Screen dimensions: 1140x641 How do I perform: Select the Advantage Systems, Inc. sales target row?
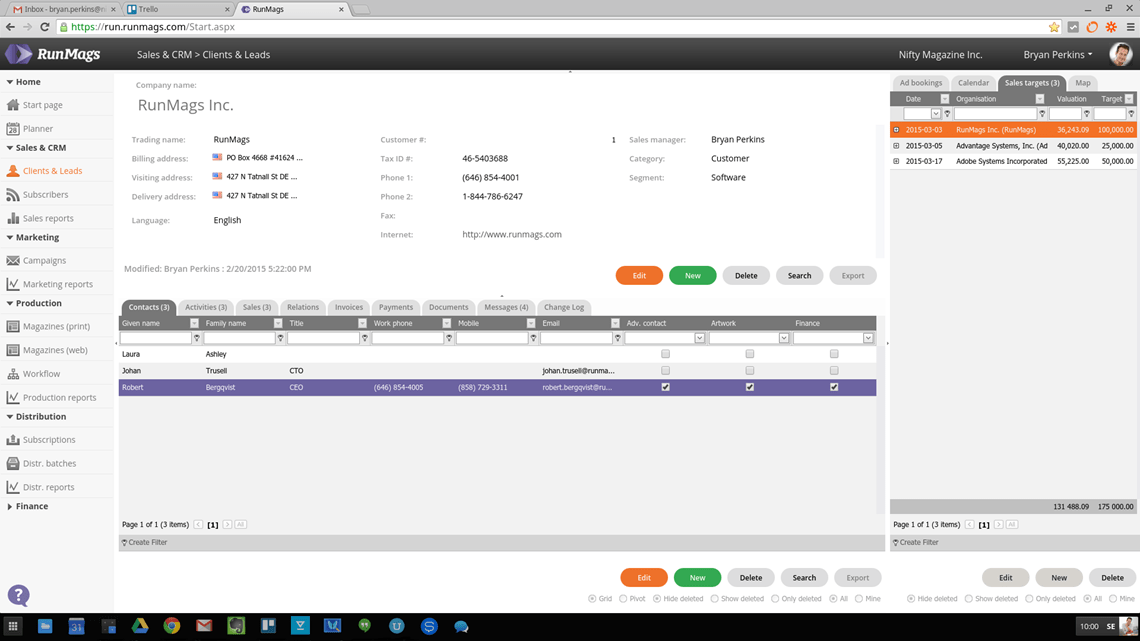click(1013, 146)
